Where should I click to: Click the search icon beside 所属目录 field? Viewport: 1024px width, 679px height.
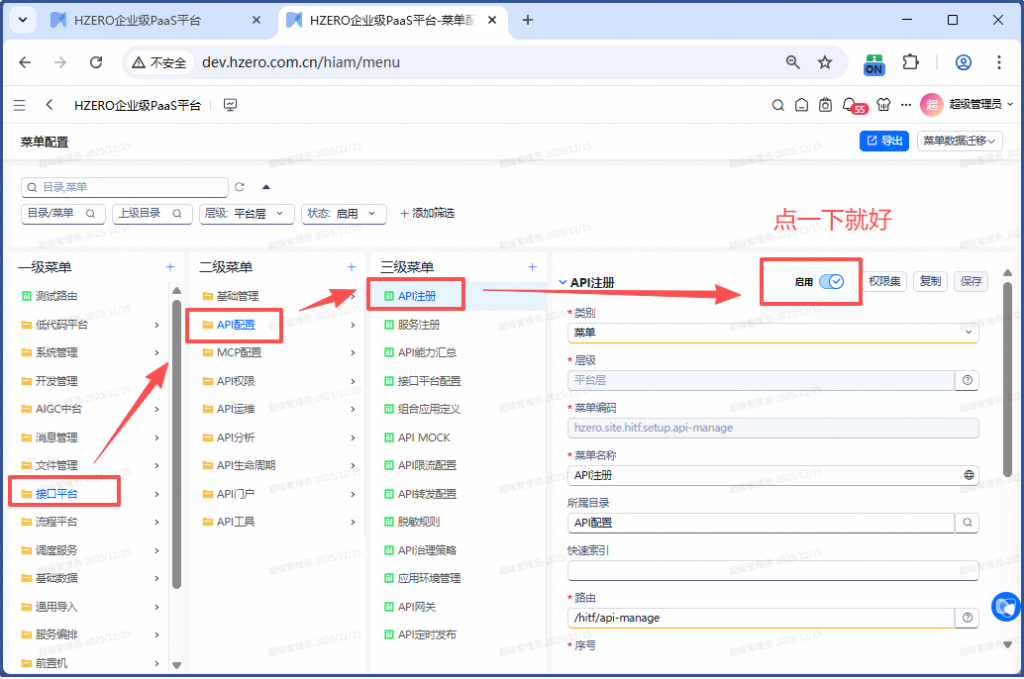coord(967,522)
